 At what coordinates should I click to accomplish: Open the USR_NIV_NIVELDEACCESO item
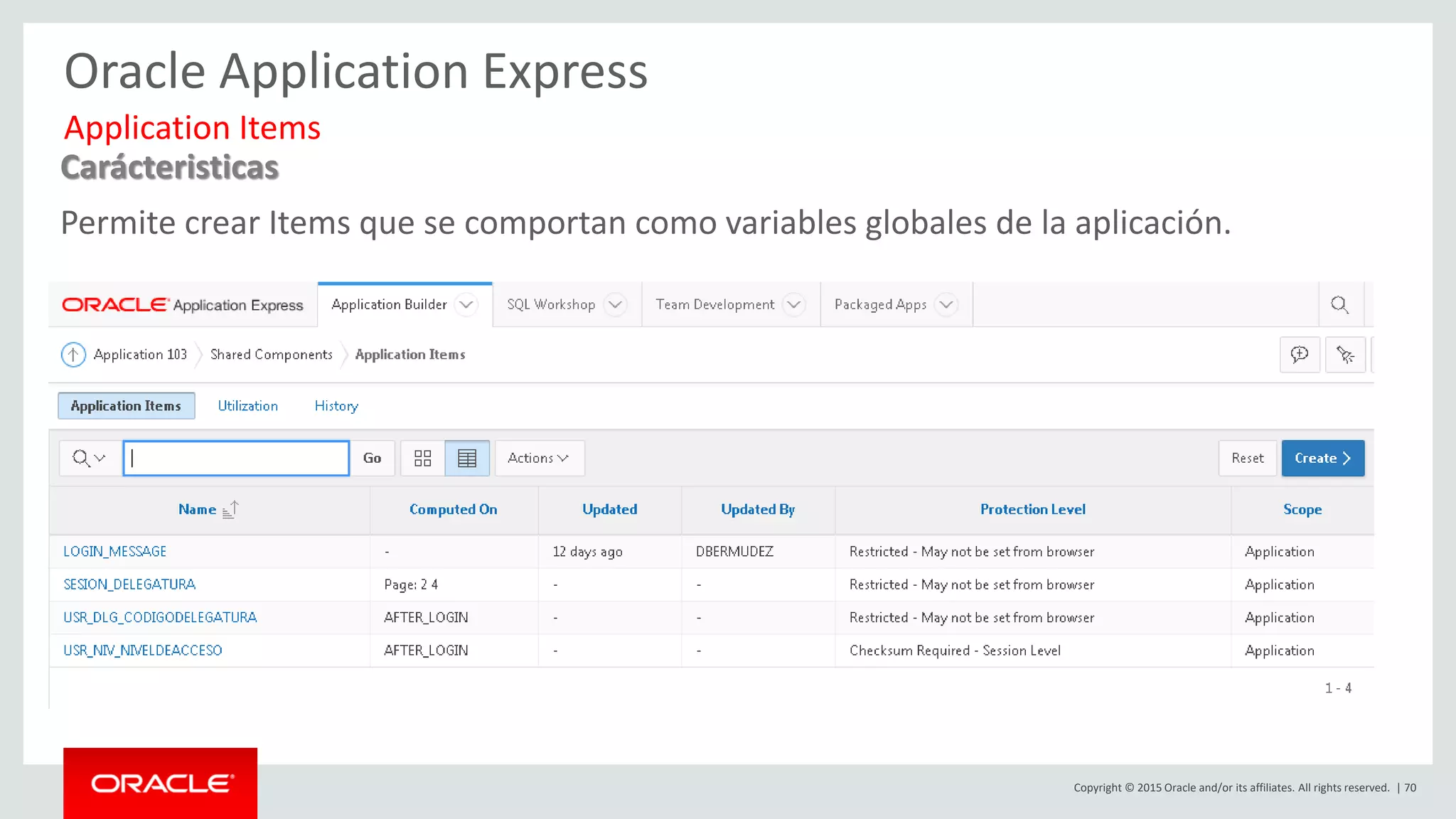point(143,651)
